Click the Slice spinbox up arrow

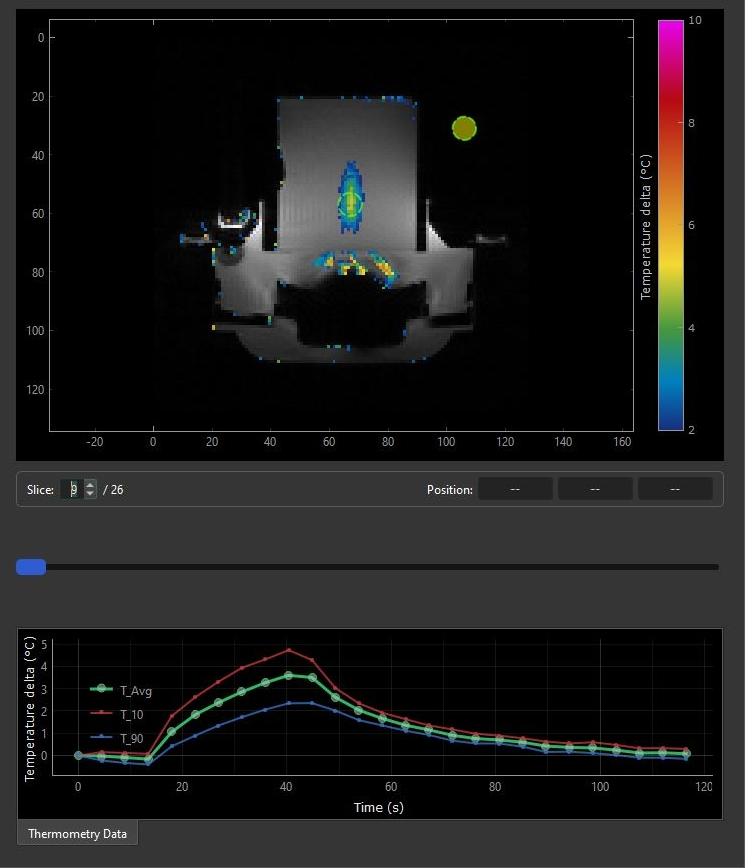(x=91, y=485)
